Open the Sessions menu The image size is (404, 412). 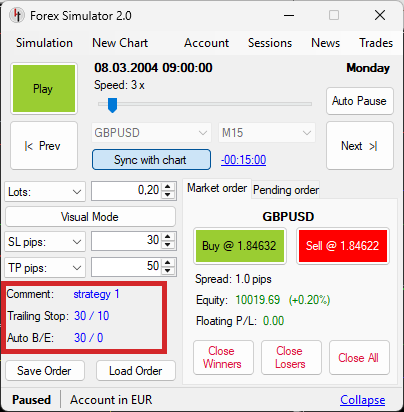click(x=270, y=43)
